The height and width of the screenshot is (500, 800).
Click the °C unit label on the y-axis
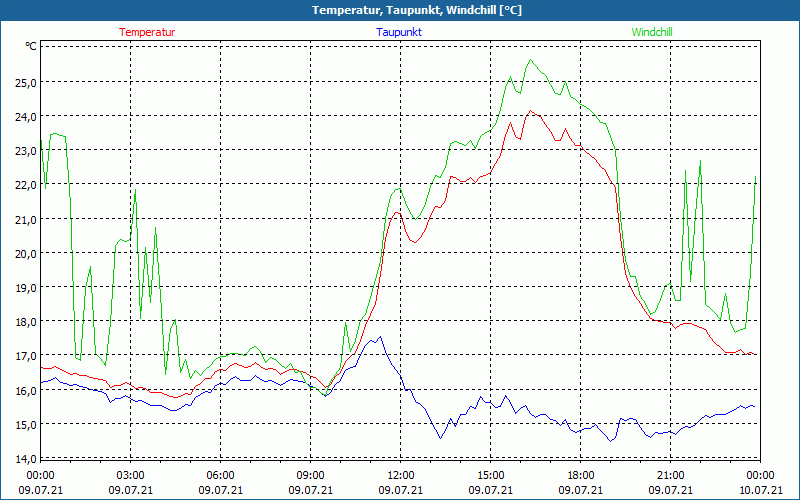click(31, 46)
